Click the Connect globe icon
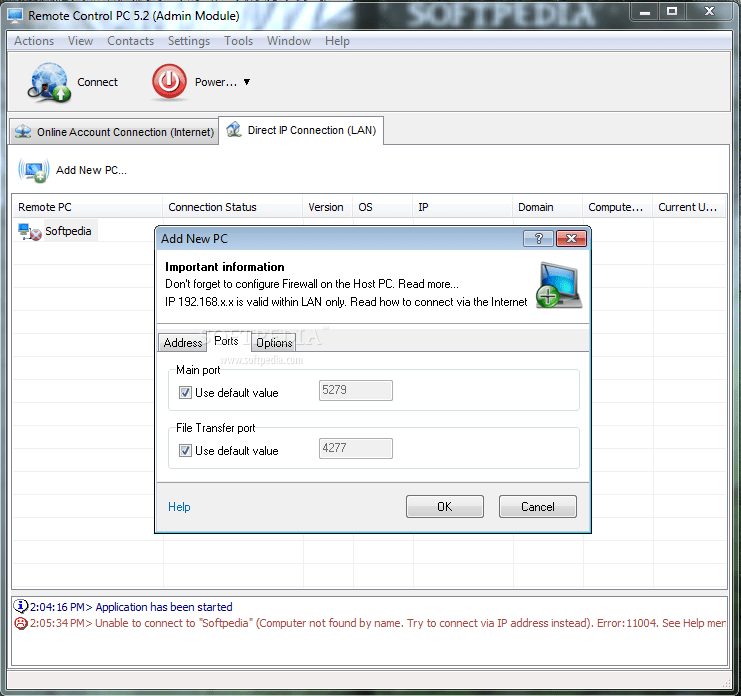The image size is (741, 696). (x=49, y=82)
